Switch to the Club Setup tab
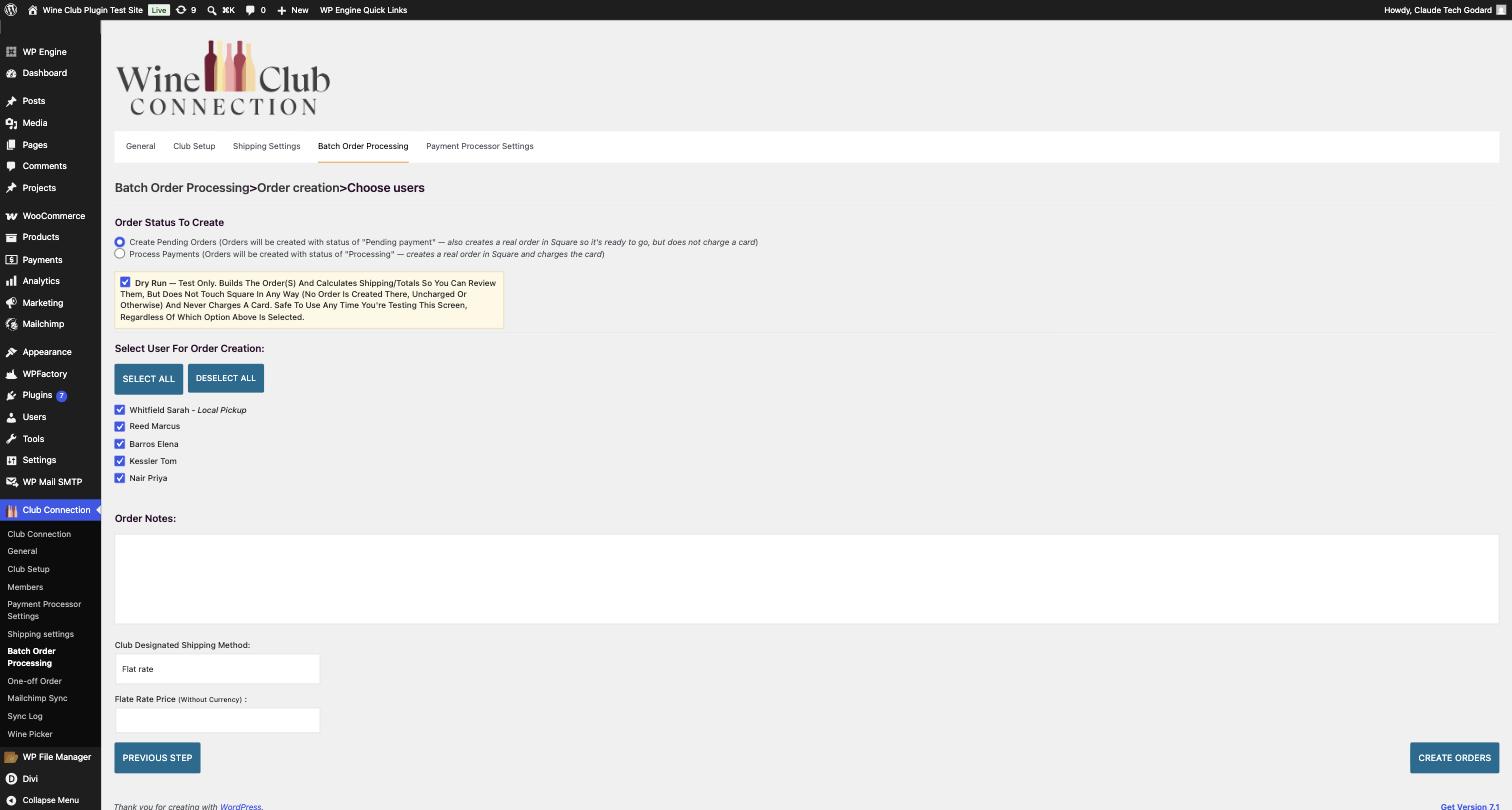 194,146
